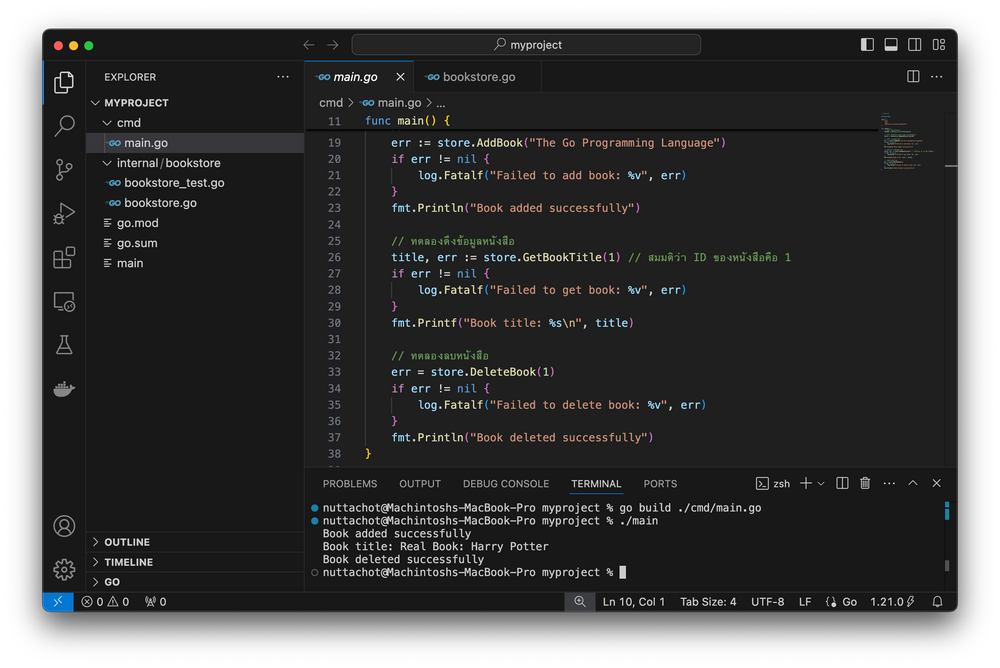Split the editor using the top-right icon
1000x668 pixels.
[x=911, y=76]
